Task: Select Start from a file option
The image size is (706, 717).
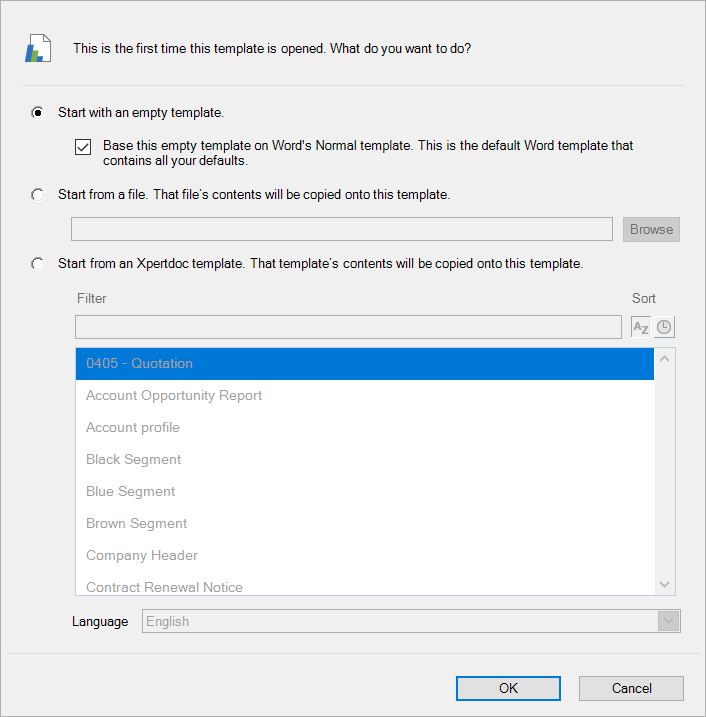Action: (x=37, y=195)
